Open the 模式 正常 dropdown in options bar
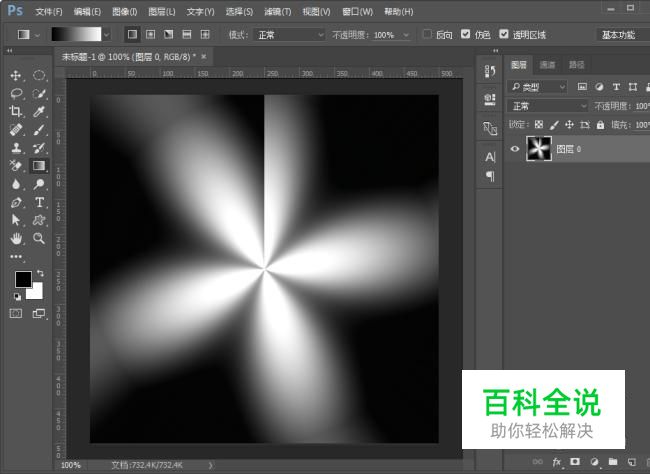Image resolution: width=650 pixels, height=474 pixels. click(289, 35)
